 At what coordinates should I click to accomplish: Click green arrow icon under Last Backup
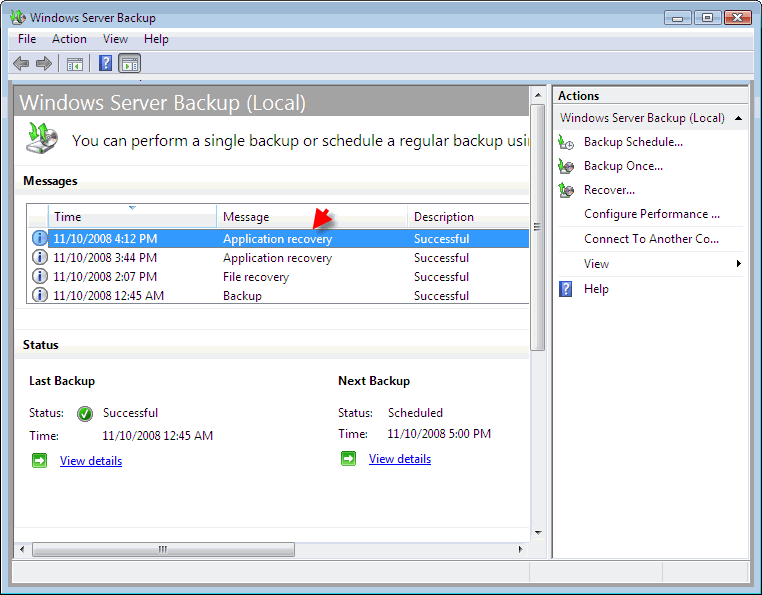(x=39, y=460)
